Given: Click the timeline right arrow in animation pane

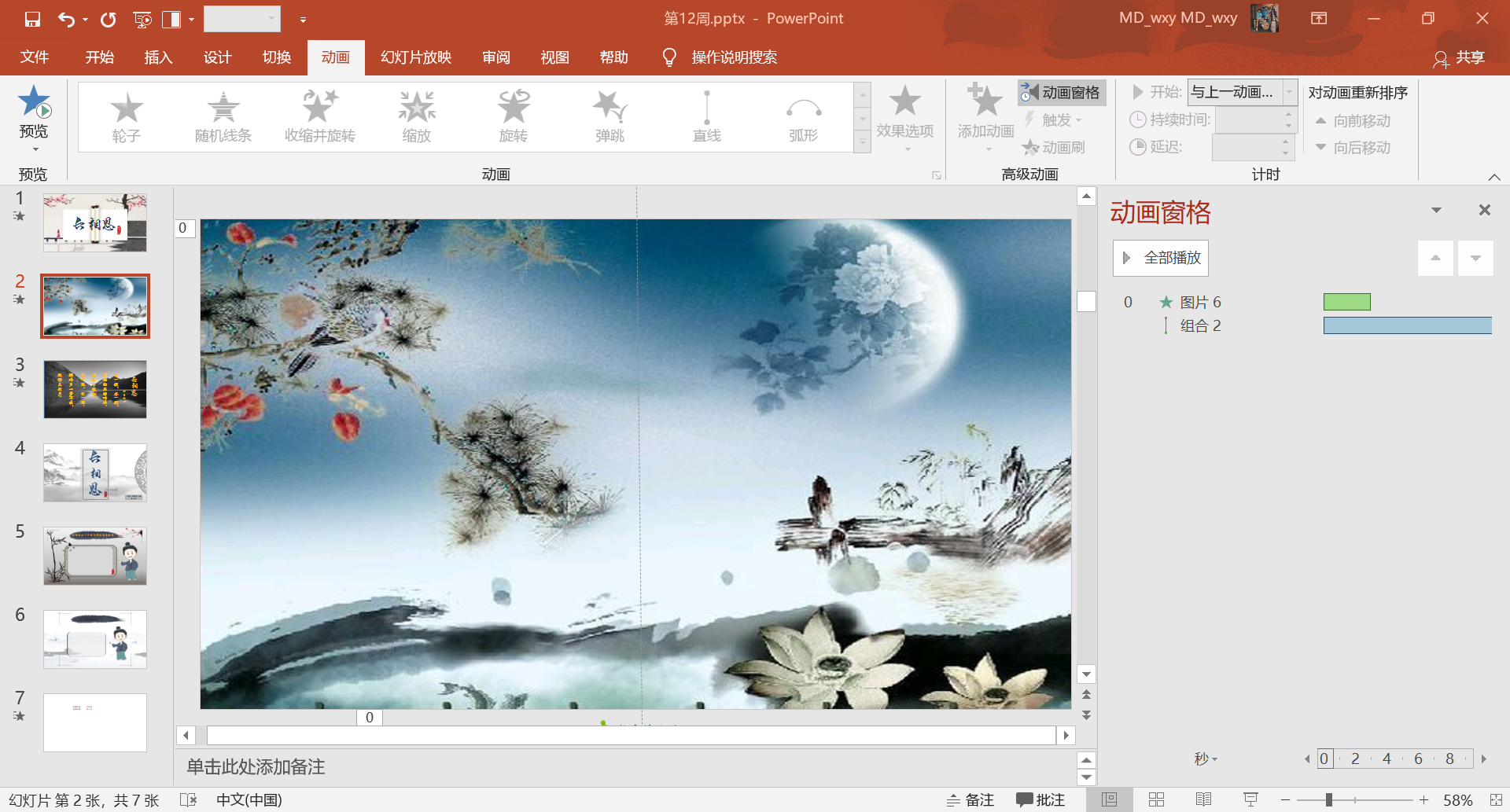Looking at the screenshot, I should 1484,759.
